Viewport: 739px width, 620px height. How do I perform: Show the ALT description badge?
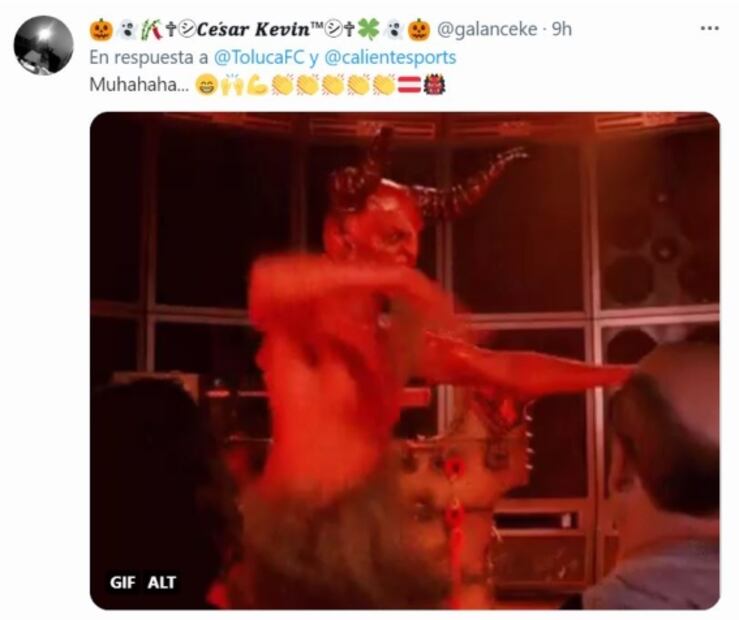pyautogui.click(x=162, y=583)
